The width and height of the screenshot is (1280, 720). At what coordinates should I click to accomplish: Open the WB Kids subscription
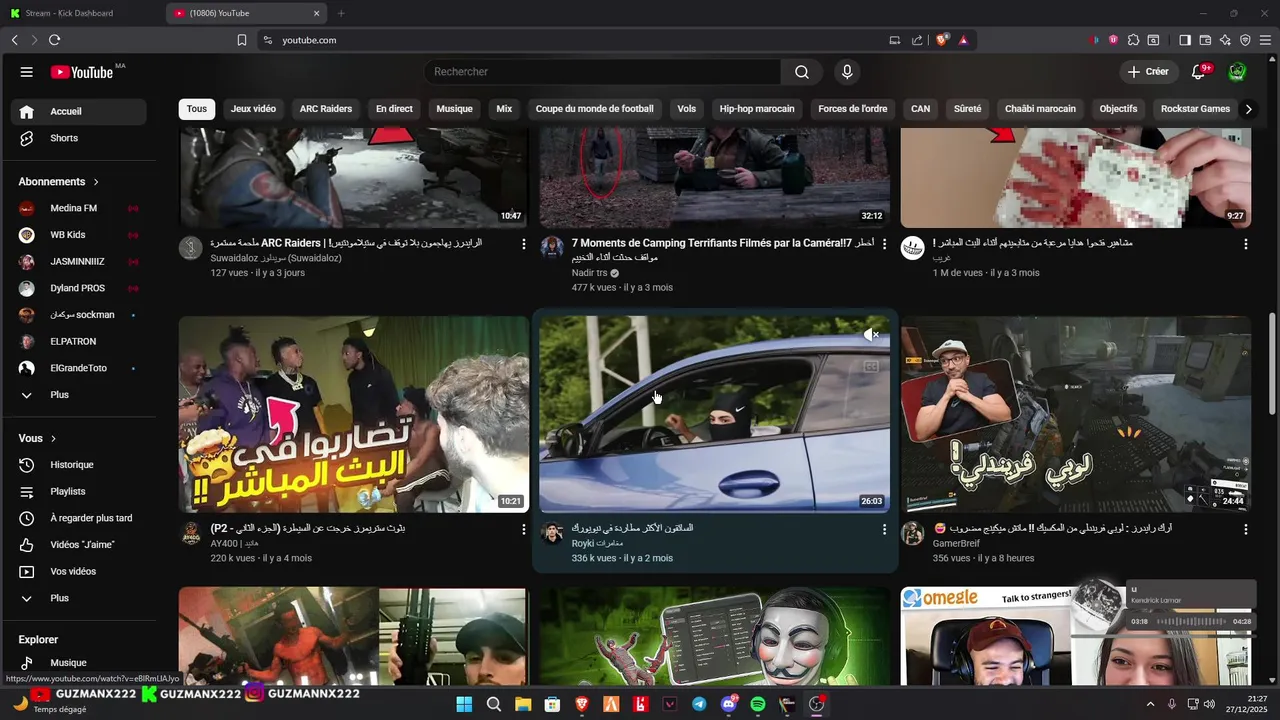[78, 235]
